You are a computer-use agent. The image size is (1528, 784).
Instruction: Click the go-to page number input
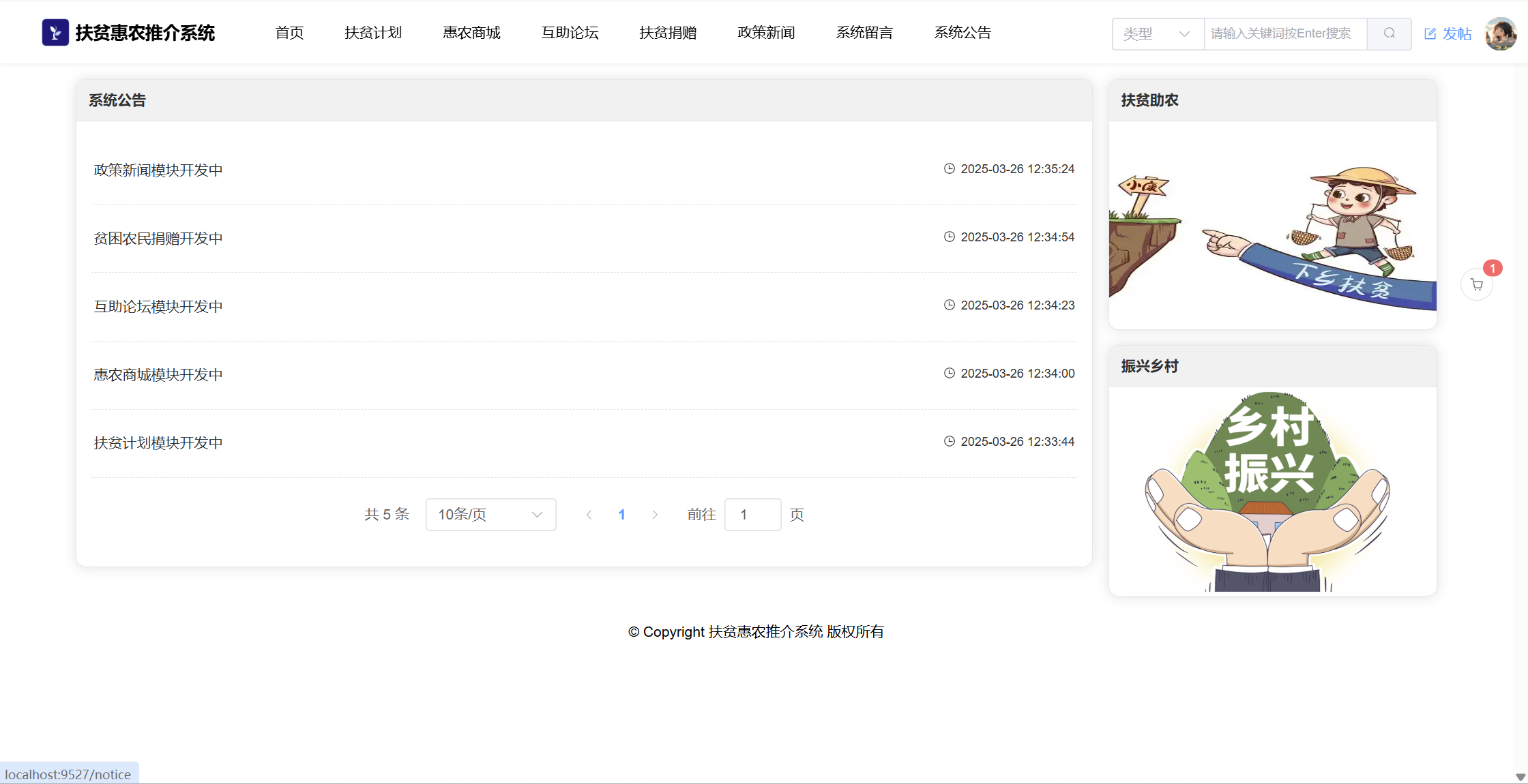(752, 515)
